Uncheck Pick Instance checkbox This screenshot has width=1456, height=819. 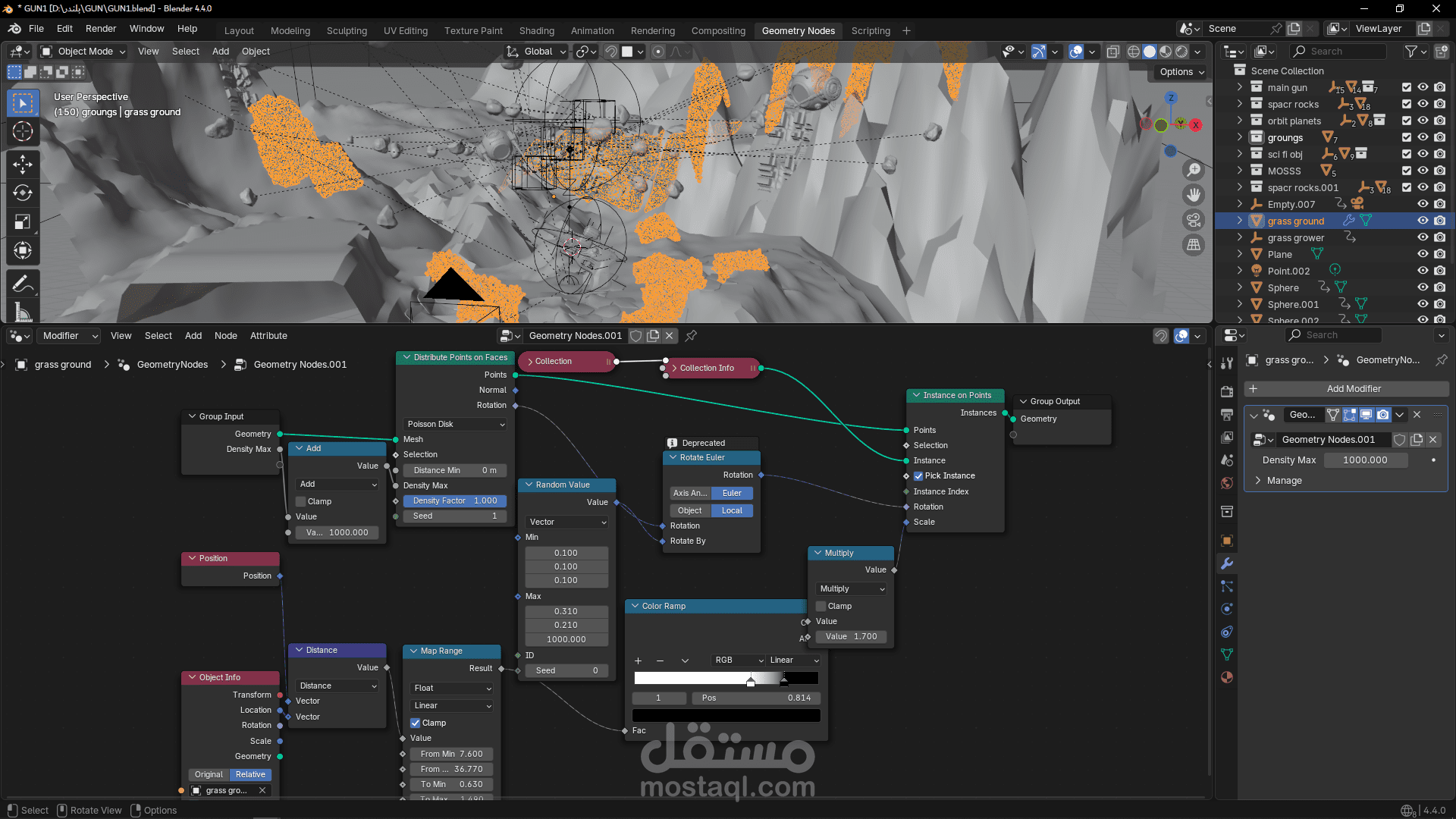pyautogui.click(x=918, y=476)
